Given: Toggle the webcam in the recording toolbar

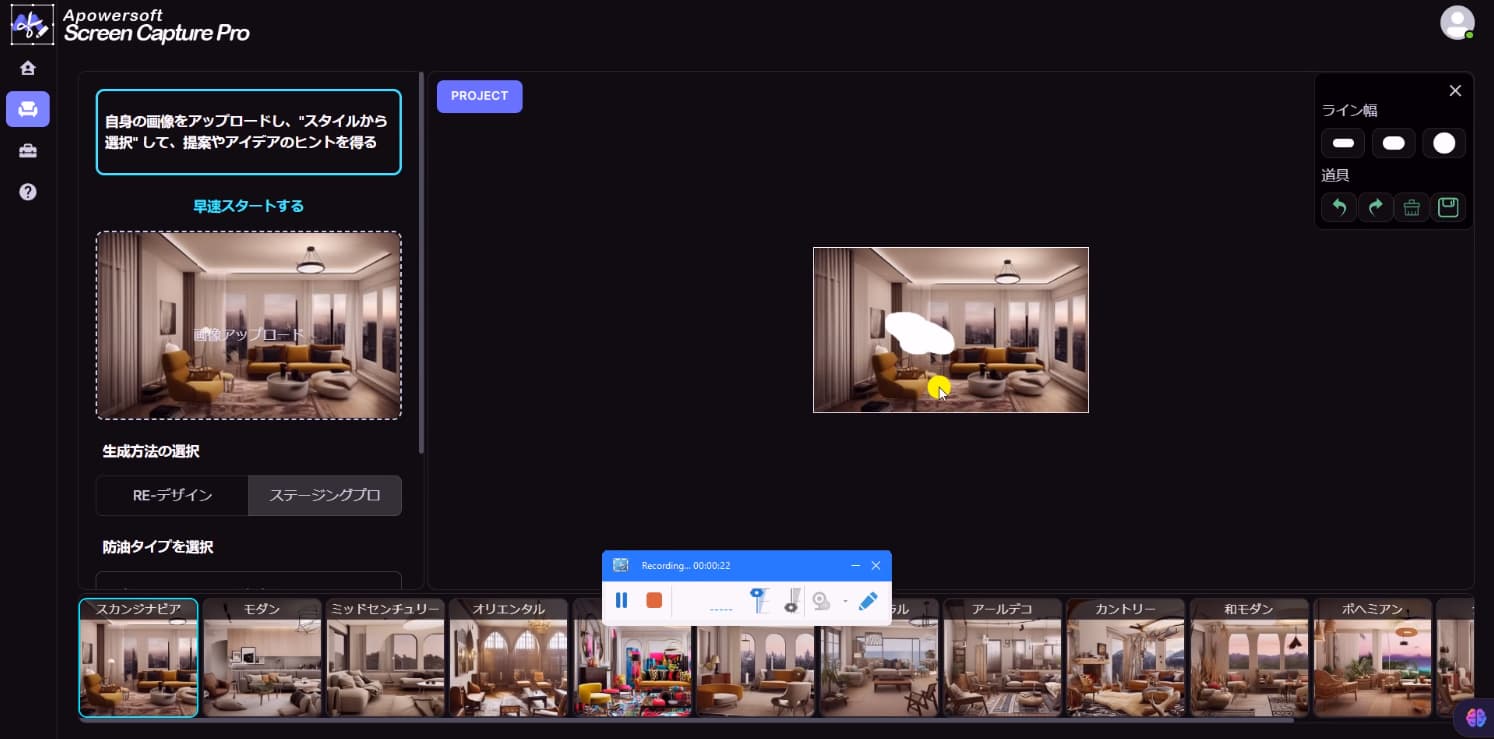Looking at the screenshot, I should 821,600.
